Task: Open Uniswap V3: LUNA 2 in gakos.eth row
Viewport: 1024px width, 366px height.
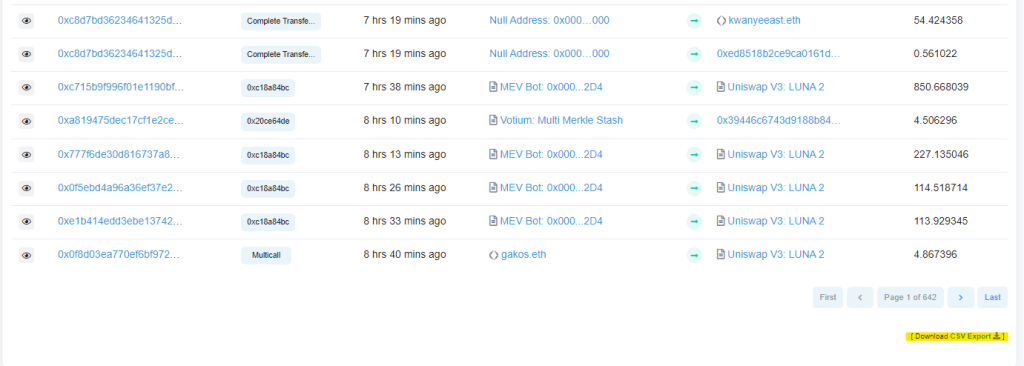Action: pyautogui.click(x=776, y=254)
